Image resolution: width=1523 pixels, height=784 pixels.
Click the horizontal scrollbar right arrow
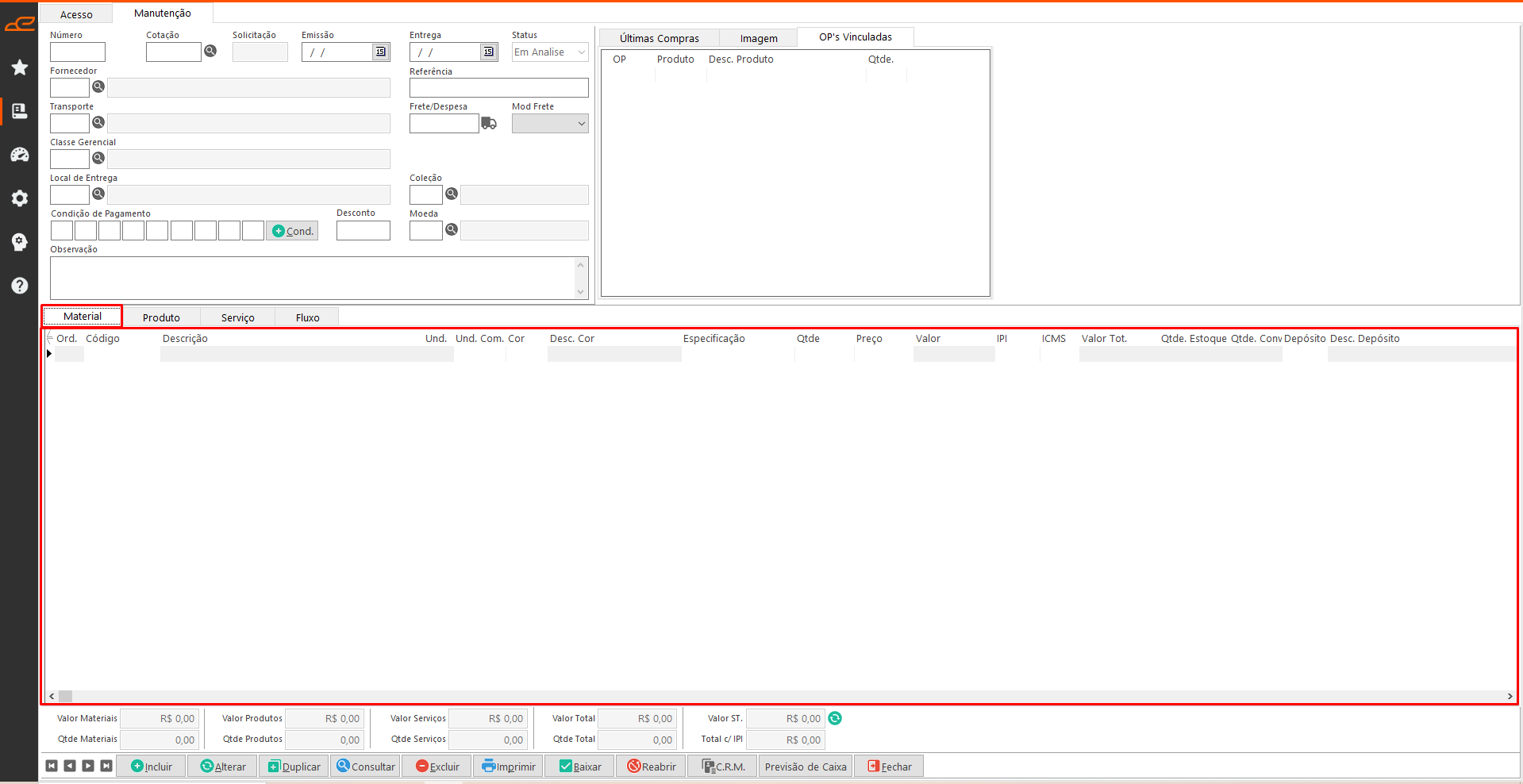[1510, 696]
